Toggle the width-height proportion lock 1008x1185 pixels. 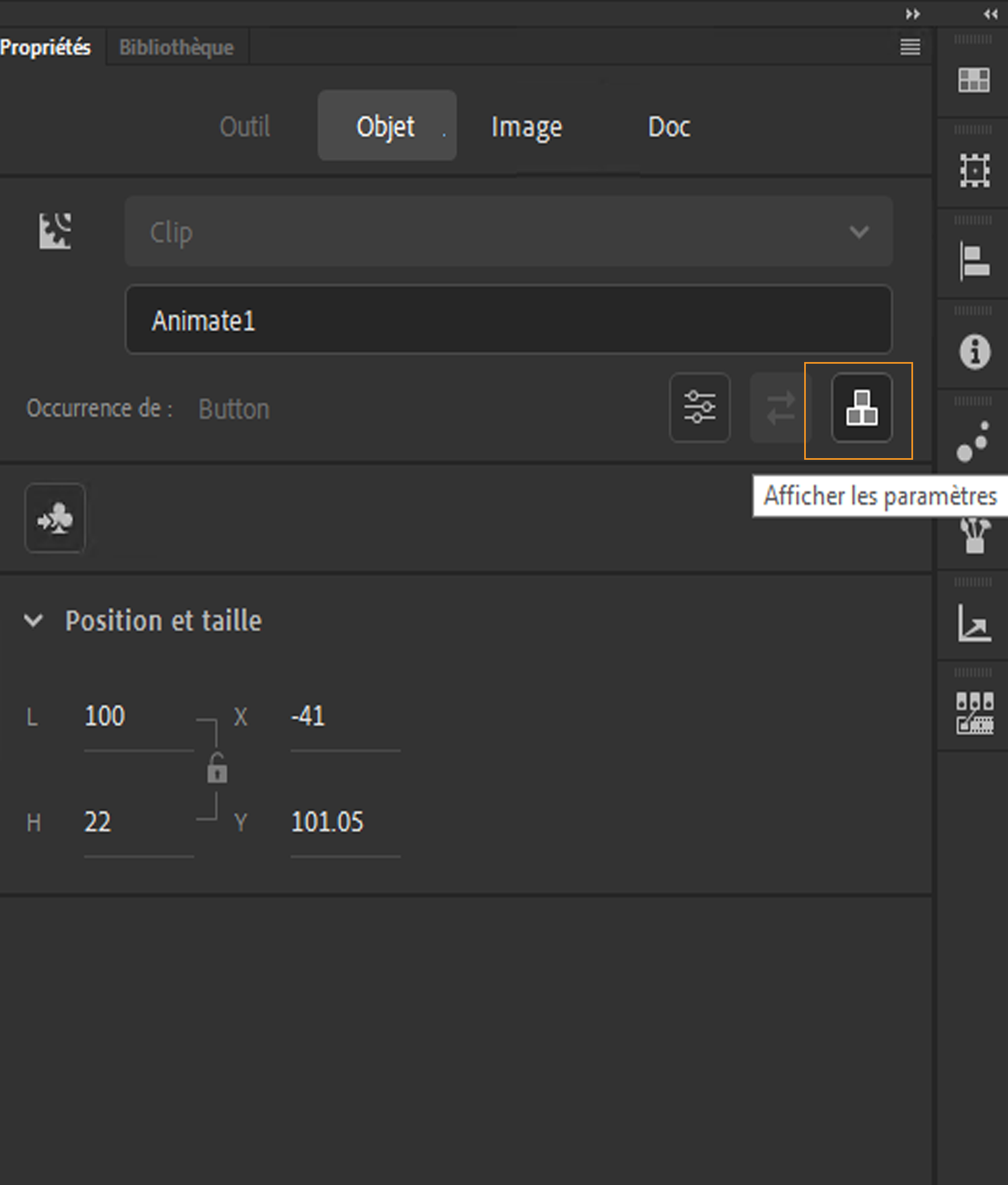(x=217, y=769)
